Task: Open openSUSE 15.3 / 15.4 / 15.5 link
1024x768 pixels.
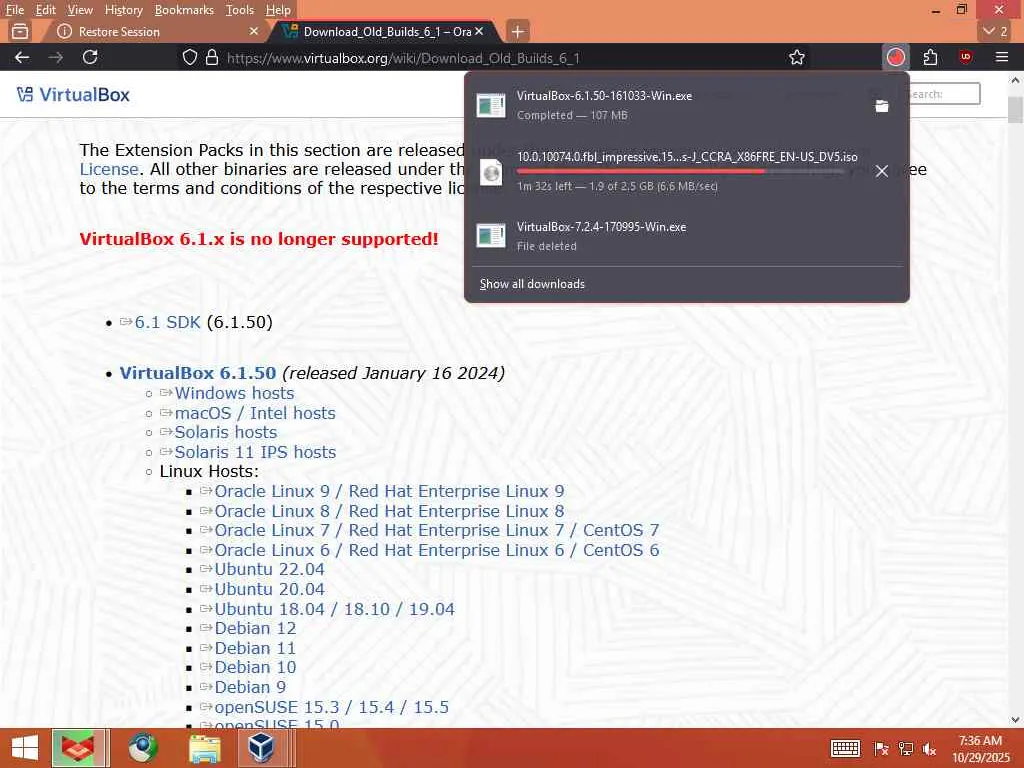Action: pyautogui.click(x=331, y=707)
